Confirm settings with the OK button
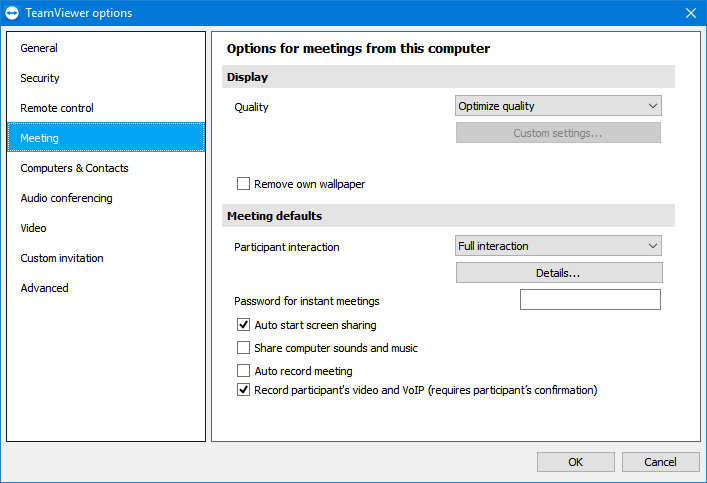Viewport: 707px width, 483px height. [575, 462]
